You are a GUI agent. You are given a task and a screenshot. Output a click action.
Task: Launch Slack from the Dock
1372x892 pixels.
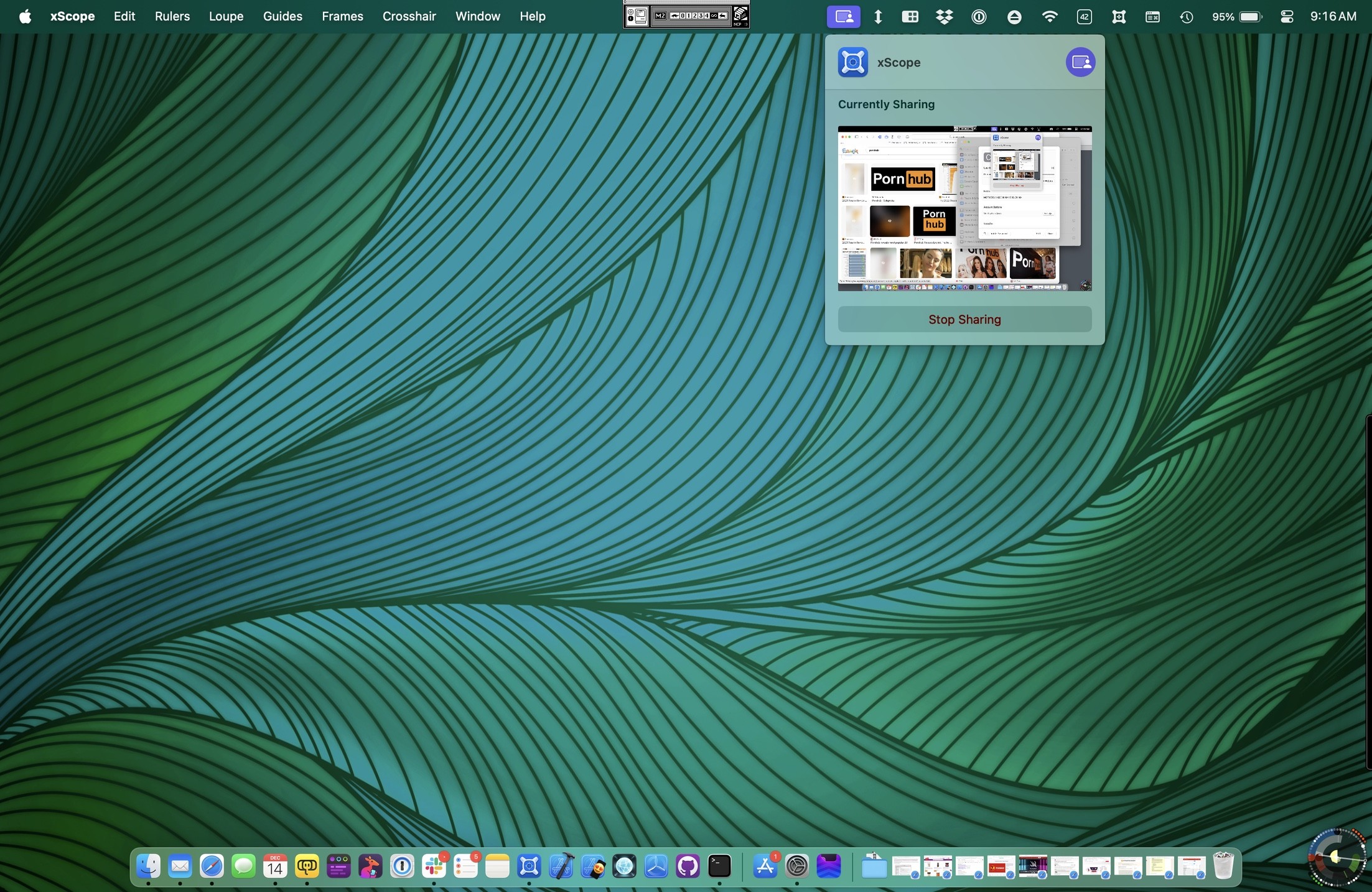click(434, 866)
